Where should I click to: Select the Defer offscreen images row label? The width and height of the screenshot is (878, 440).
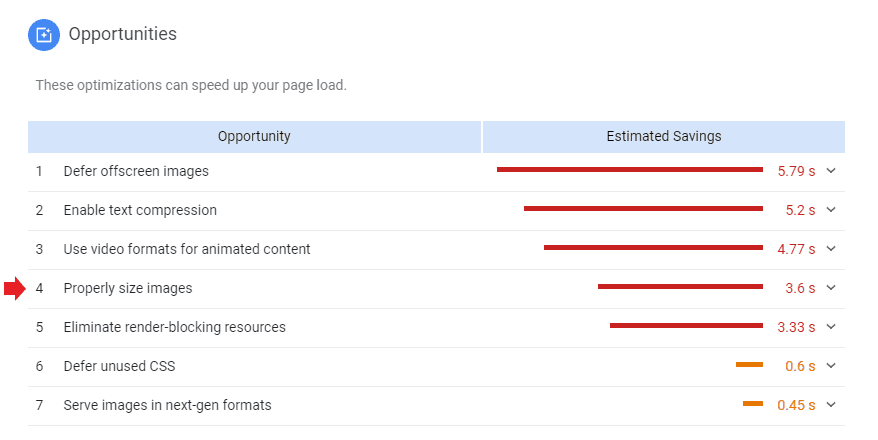[x=136, y=171]
